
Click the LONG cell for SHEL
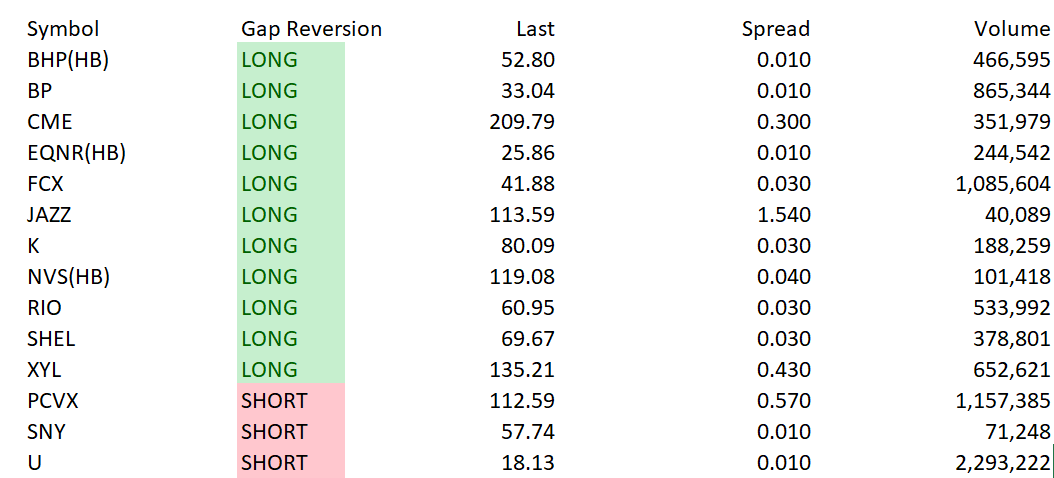[290, 339]
